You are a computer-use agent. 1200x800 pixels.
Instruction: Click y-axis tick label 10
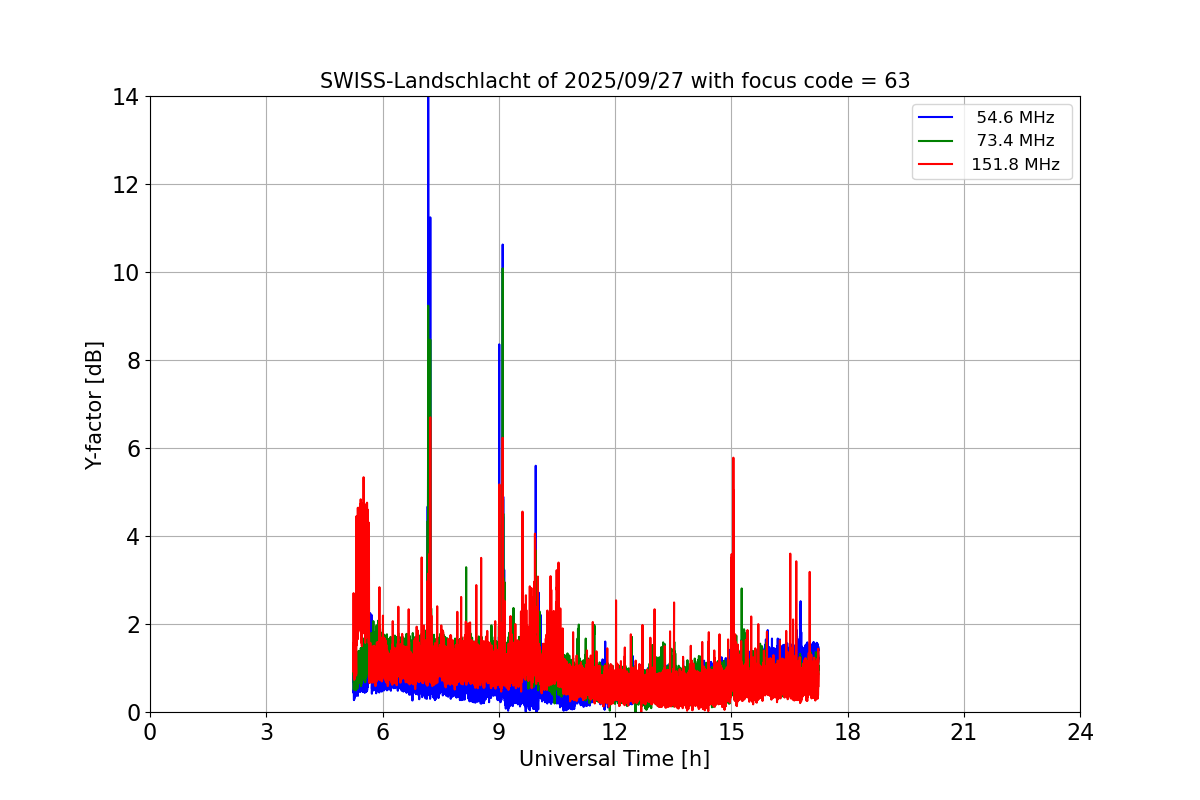[x=125, y=273]
